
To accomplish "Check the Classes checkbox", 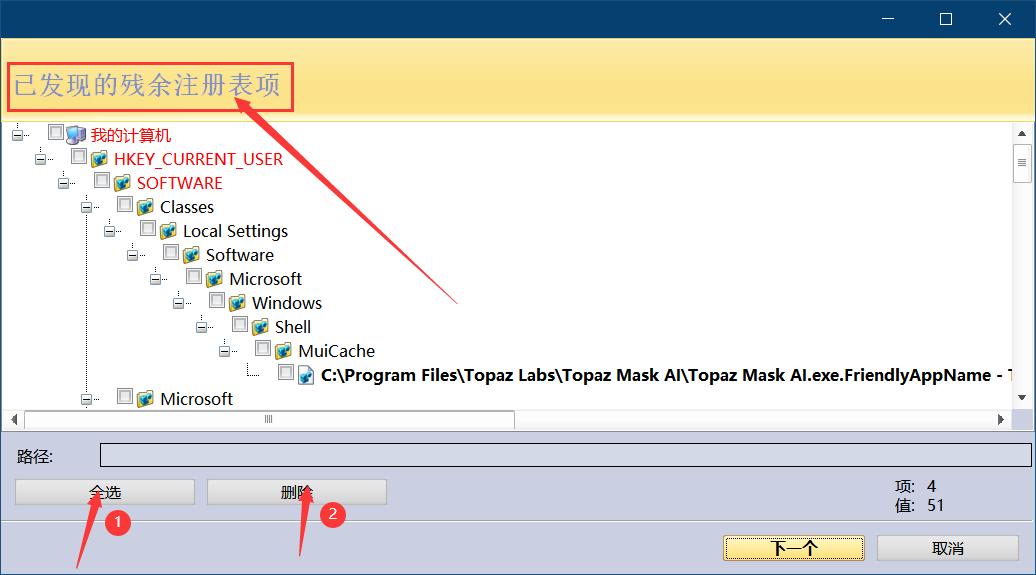I will [x=125, y=204].
